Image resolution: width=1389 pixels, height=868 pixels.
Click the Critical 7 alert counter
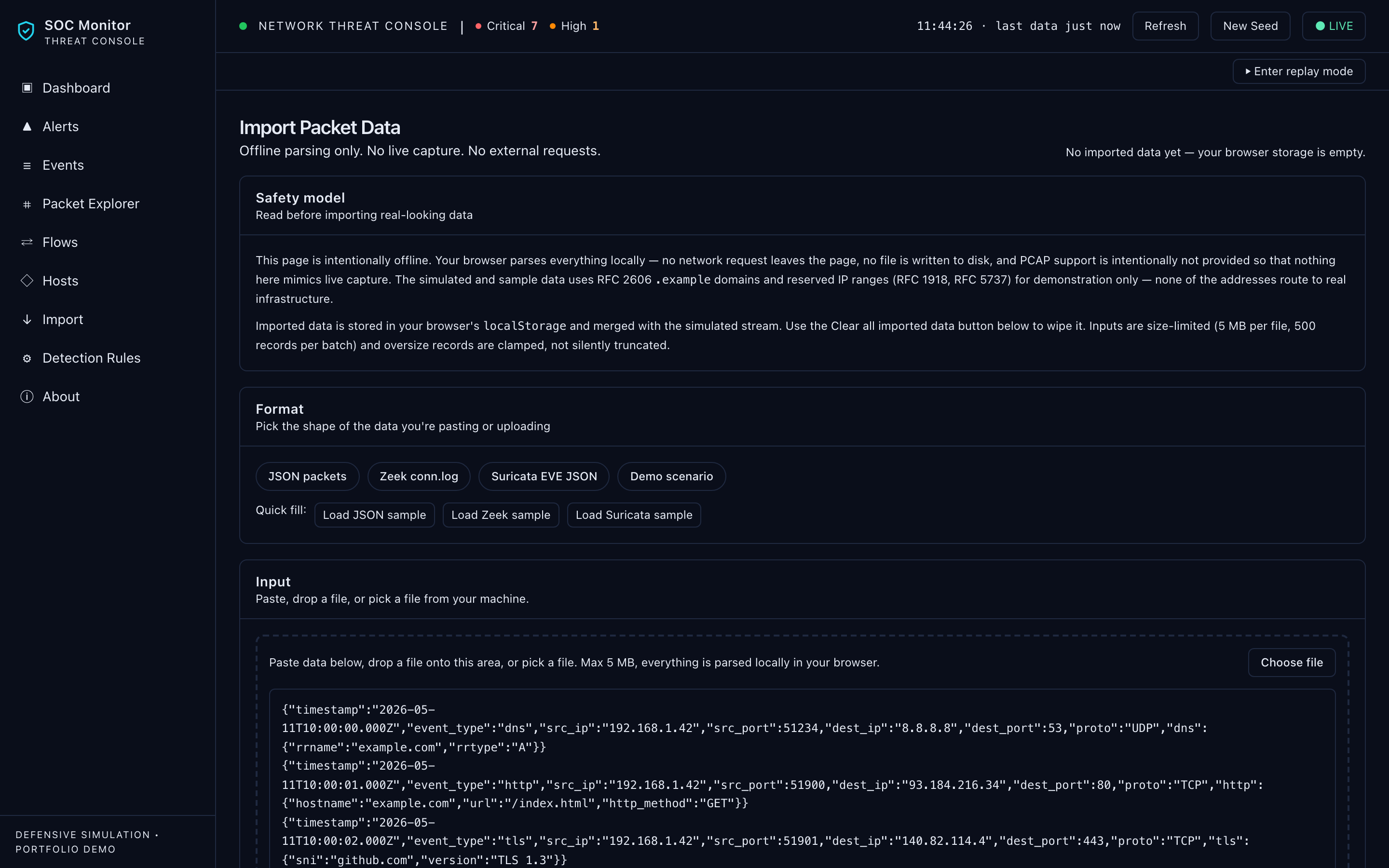pyautogui.click(x=506, y=26)
